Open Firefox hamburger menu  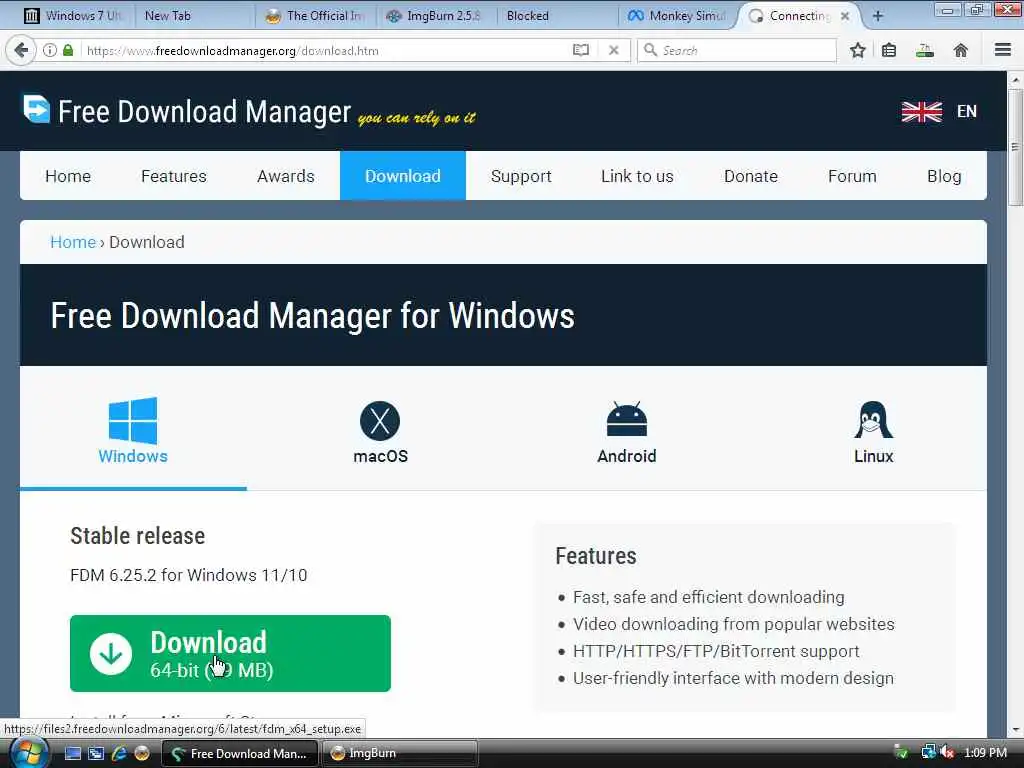(x=1003, y=50)
